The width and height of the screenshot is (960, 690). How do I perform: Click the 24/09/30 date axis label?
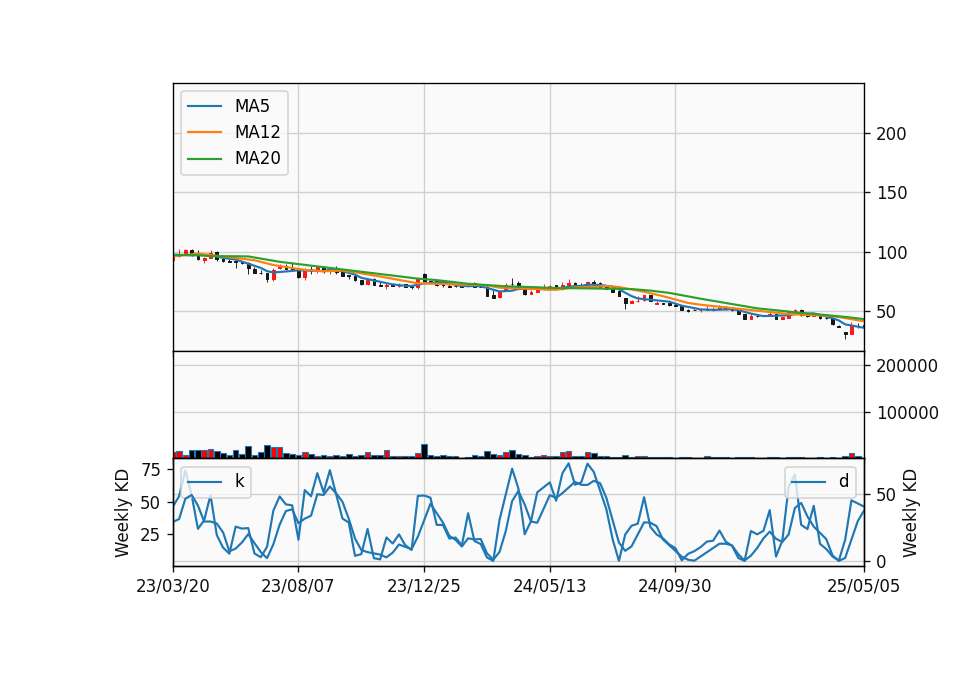[x=675, y=586]
